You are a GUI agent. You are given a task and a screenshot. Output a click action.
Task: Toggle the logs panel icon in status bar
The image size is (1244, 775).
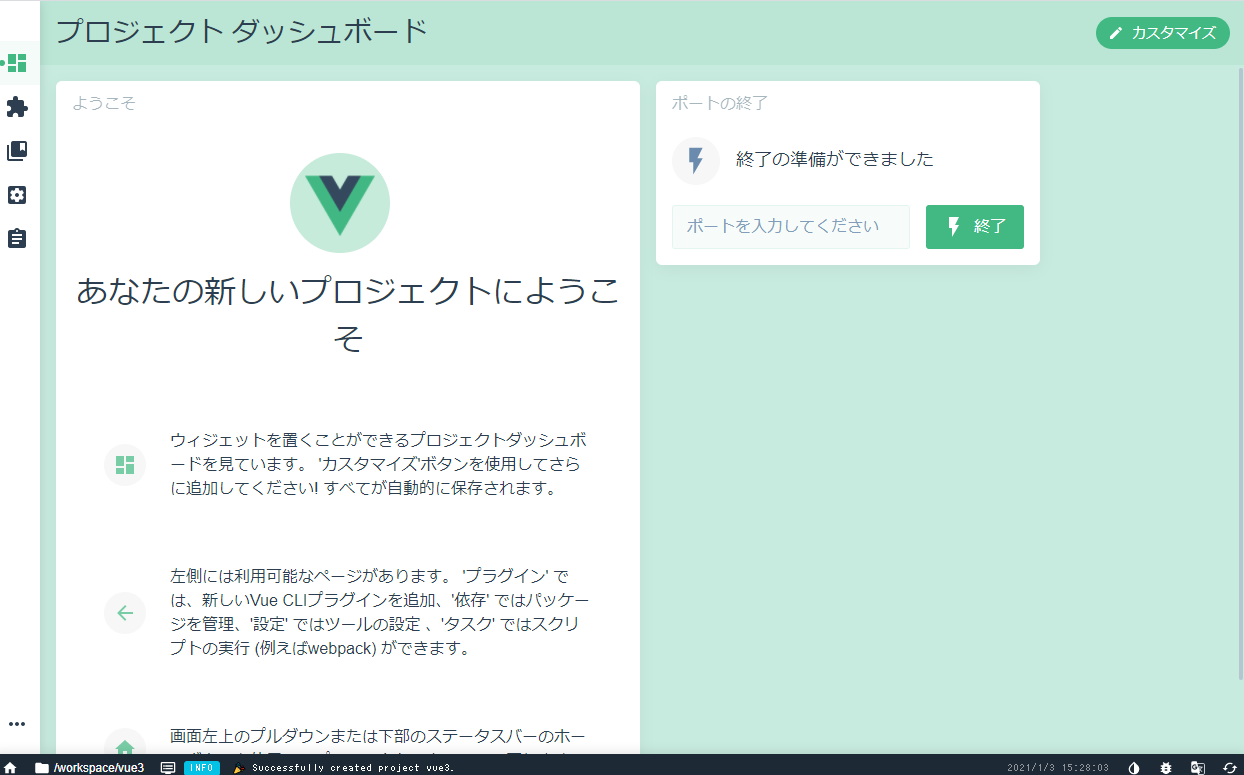tap(168, 767)
